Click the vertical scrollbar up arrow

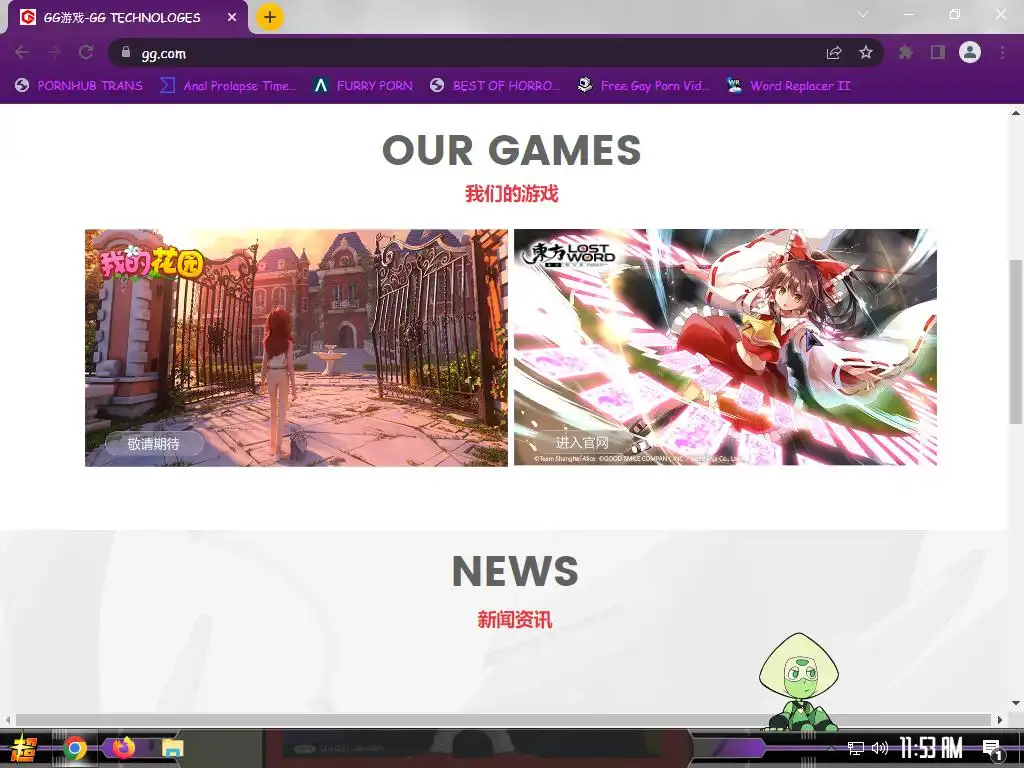1016,113
